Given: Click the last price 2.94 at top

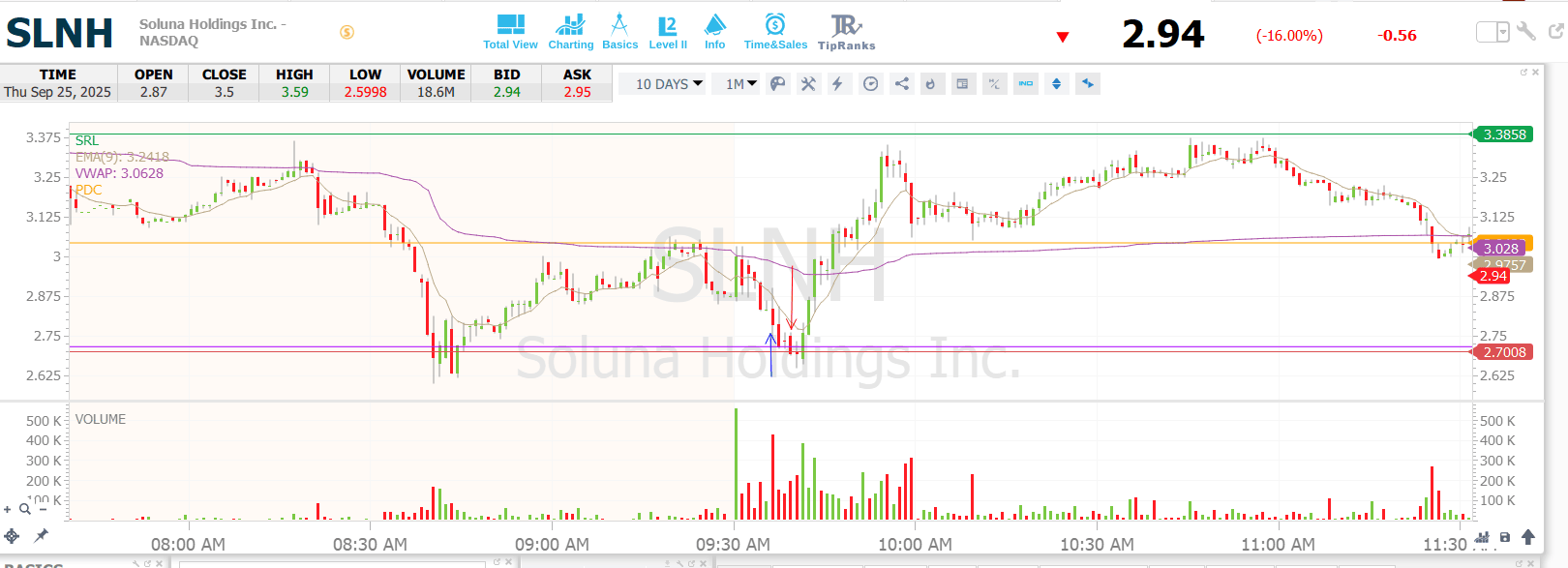Looking at the screenshot, I should [x=1163, y=35].
